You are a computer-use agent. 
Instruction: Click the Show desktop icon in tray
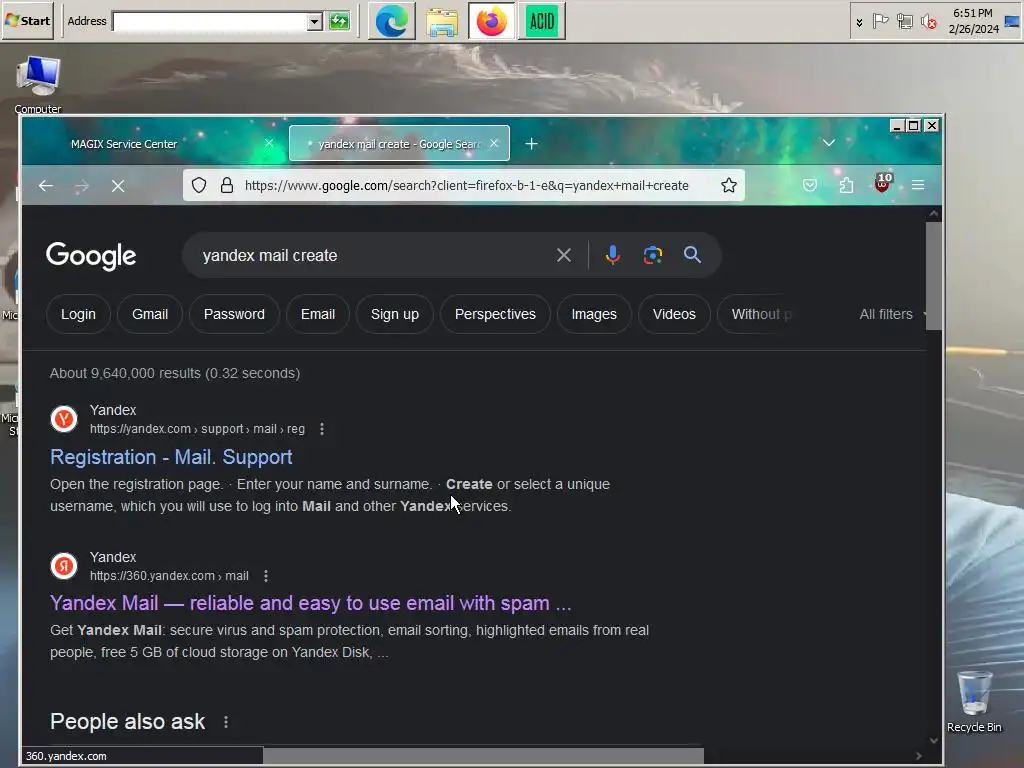1012,22
